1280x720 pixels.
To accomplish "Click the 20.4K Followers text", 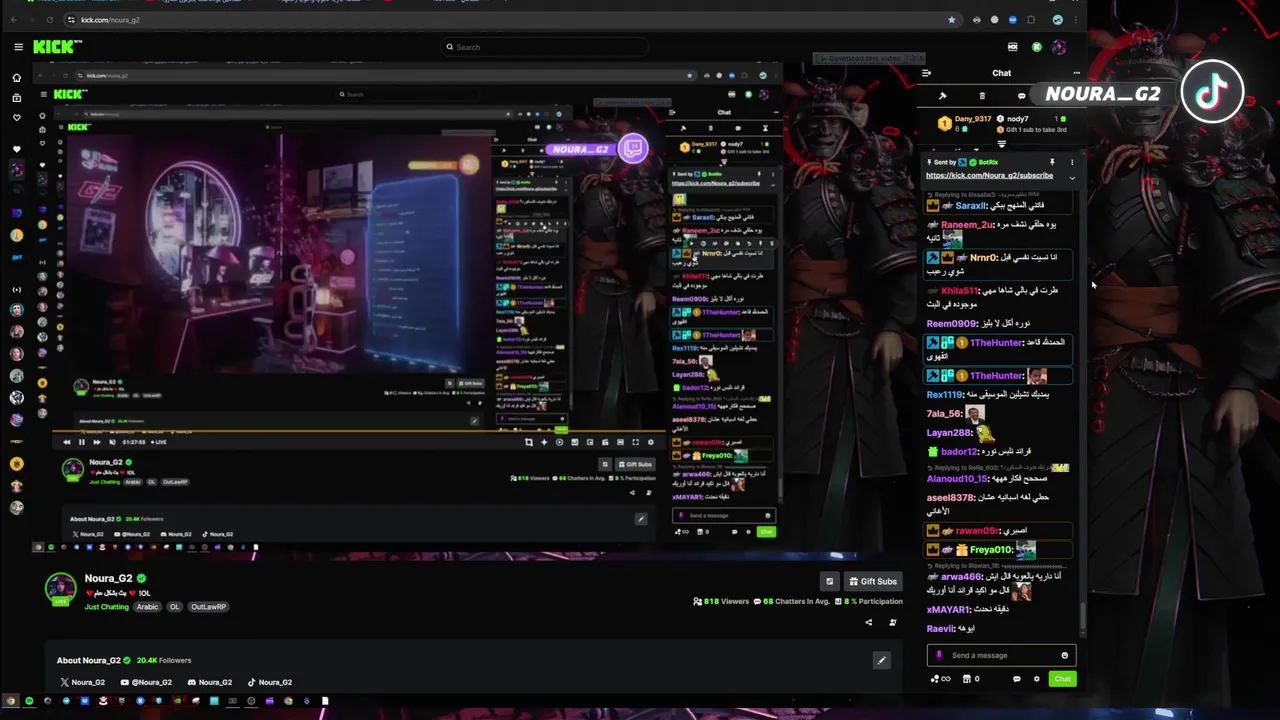I will tap(164, 660).
